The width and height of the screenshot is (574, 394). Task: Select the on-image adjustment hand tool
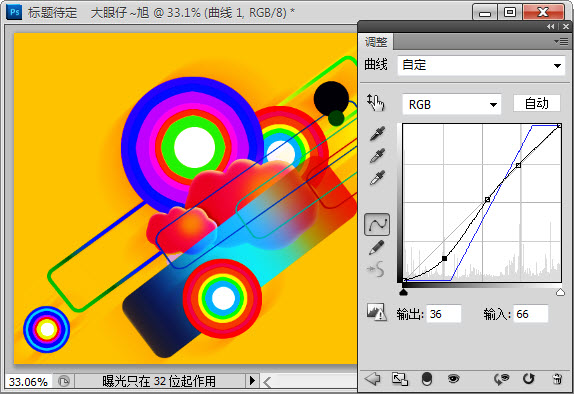point(376,103)
